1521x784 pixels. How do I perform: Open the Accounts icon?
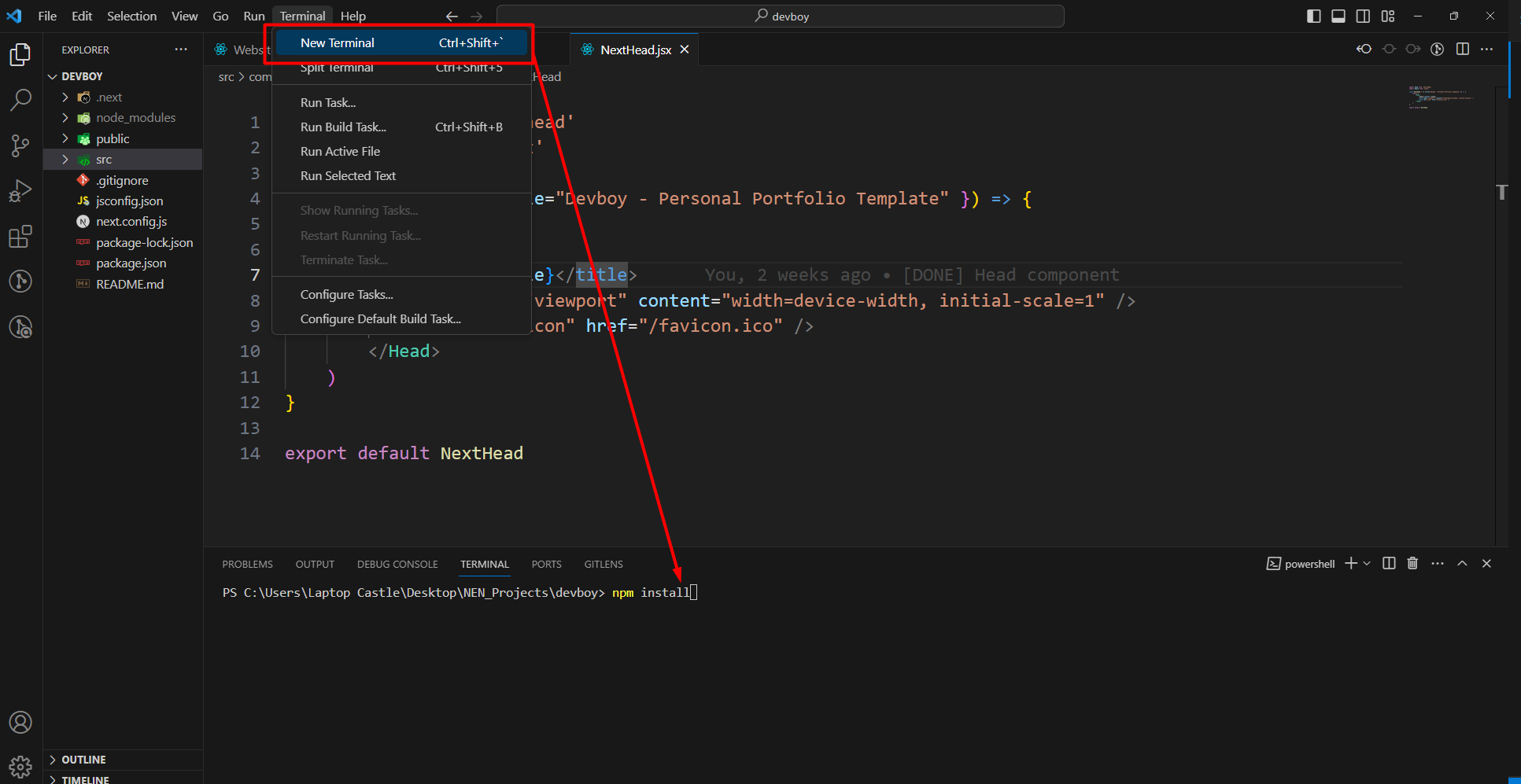click(20, 722)
